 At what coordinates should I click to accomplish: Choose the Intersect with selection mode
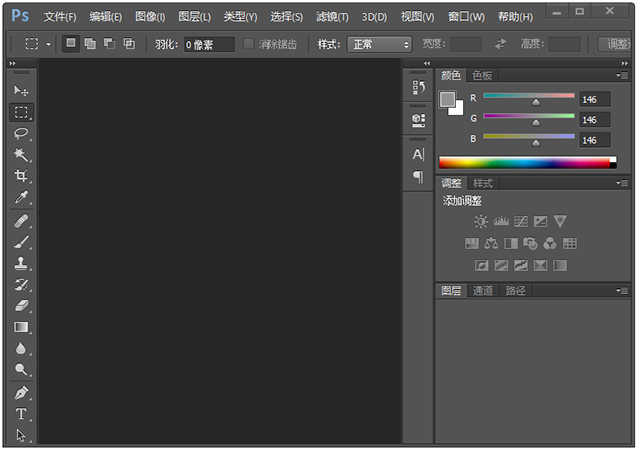(x=128, y=44)
